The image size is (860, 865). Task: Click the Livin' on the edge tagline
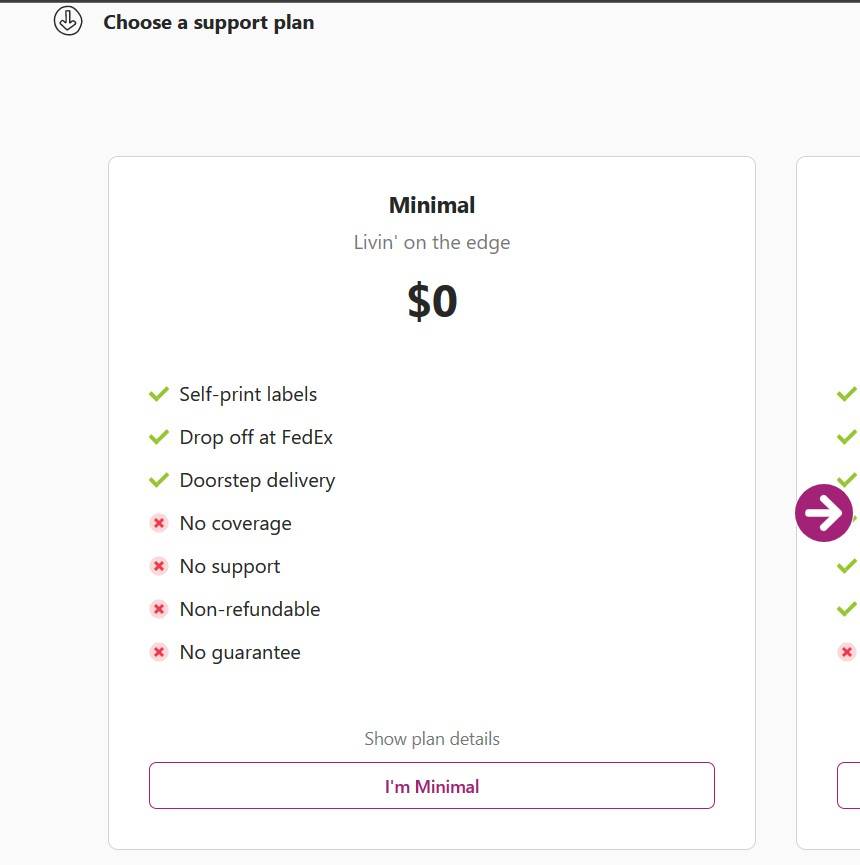pos(431,242)
